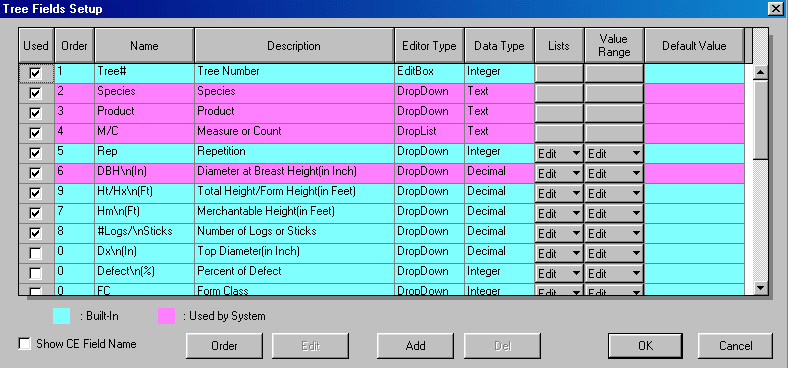This screenshot has width=789, height=368.
Task: Click the cyan Built-In legend swatch
Action: tap(61, 316)
